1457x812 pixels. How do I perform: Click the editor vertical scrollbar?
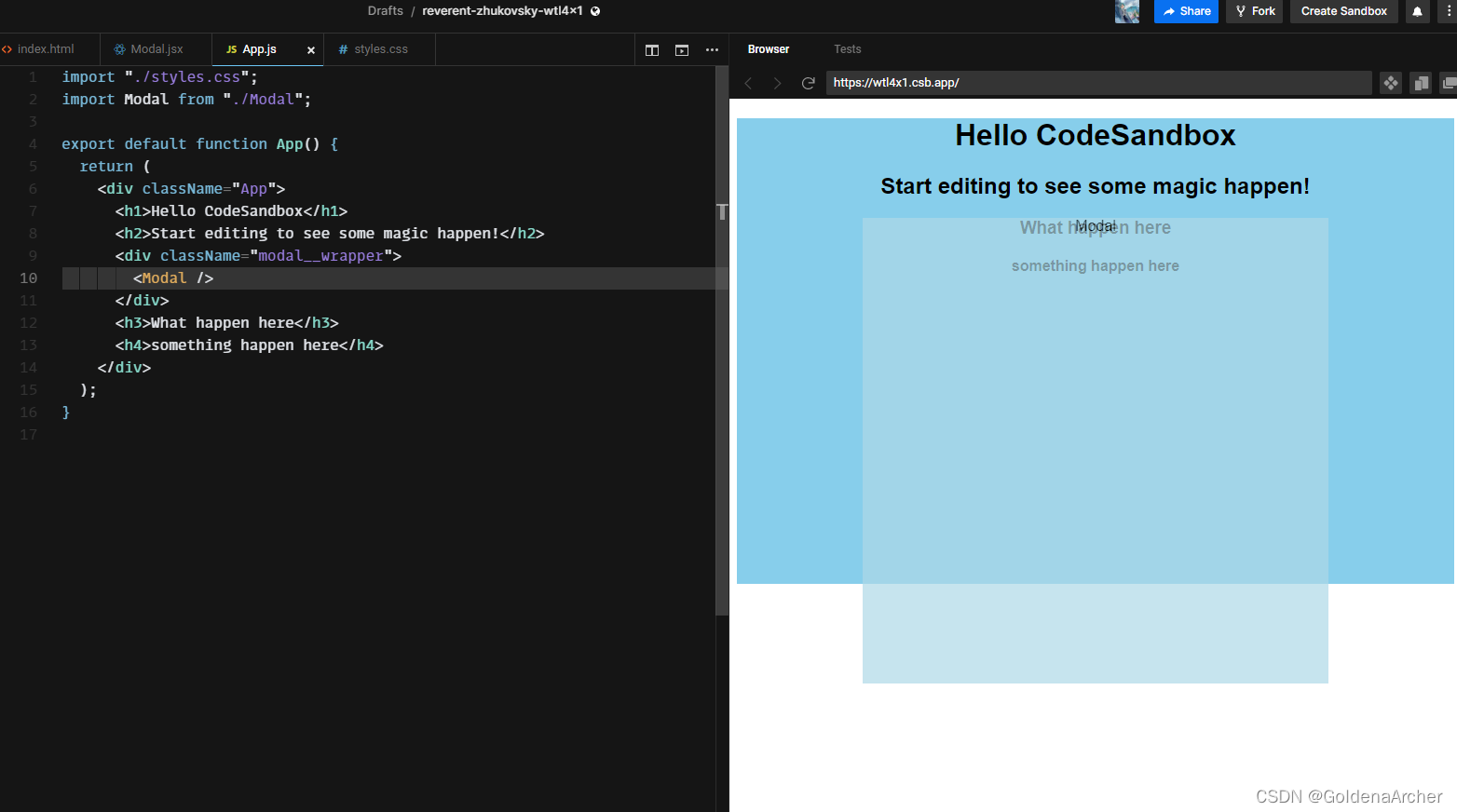click(x=722, y=340)
